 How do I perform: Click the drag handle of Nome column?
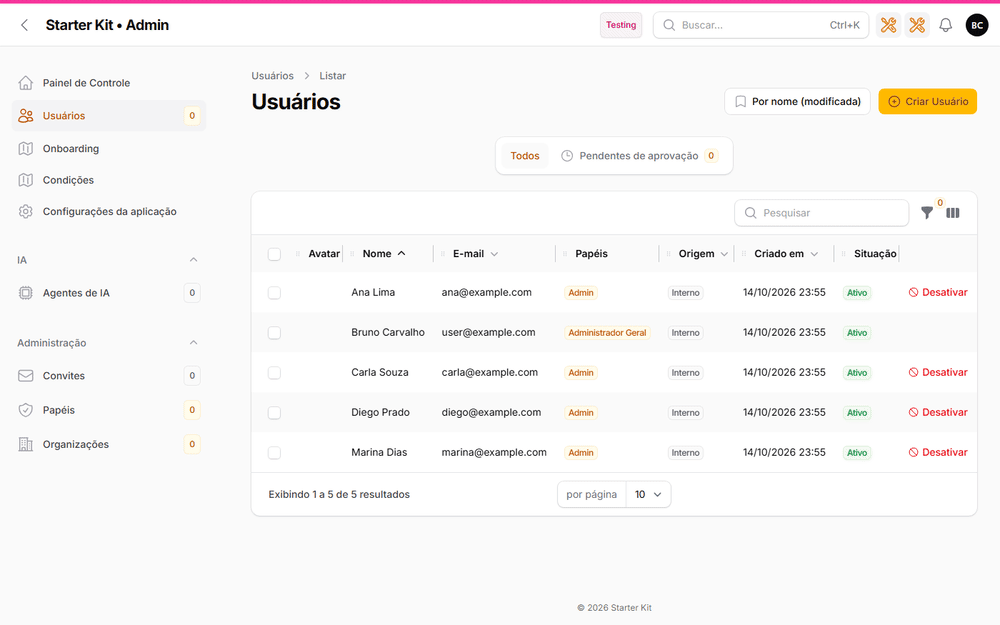pos(352,254)
